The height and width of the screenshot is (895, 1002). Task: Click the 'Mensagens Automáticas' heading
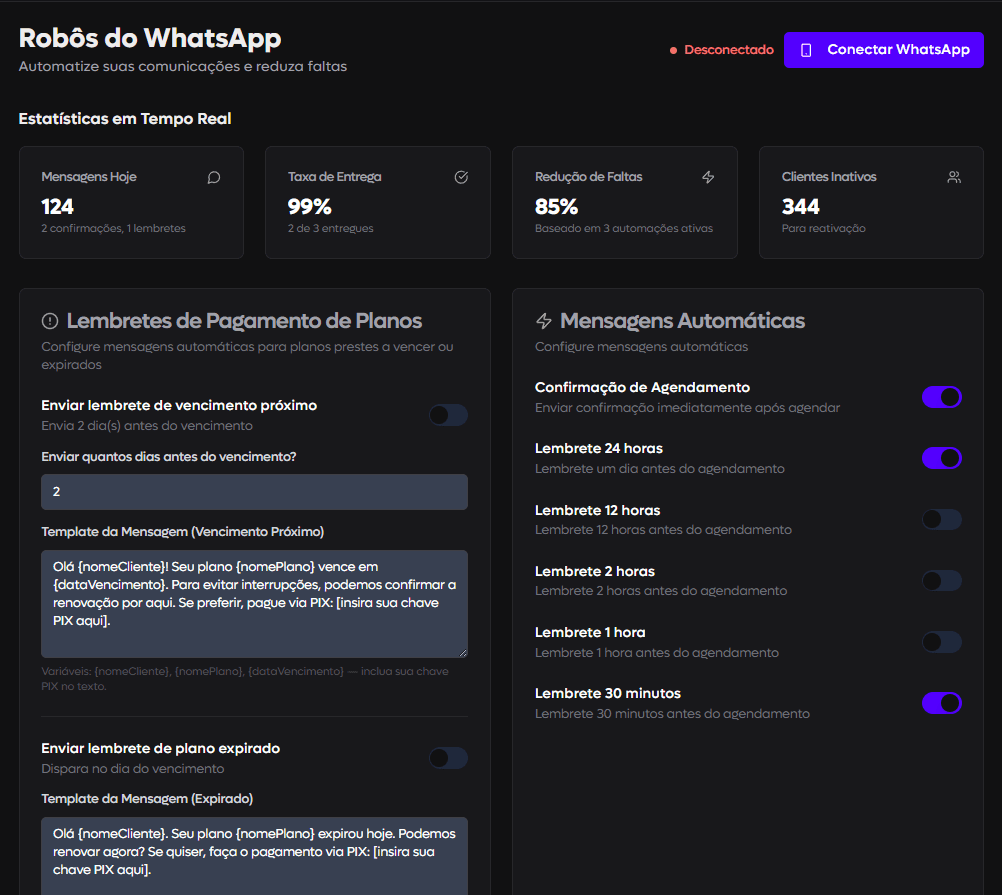[682, 321]
